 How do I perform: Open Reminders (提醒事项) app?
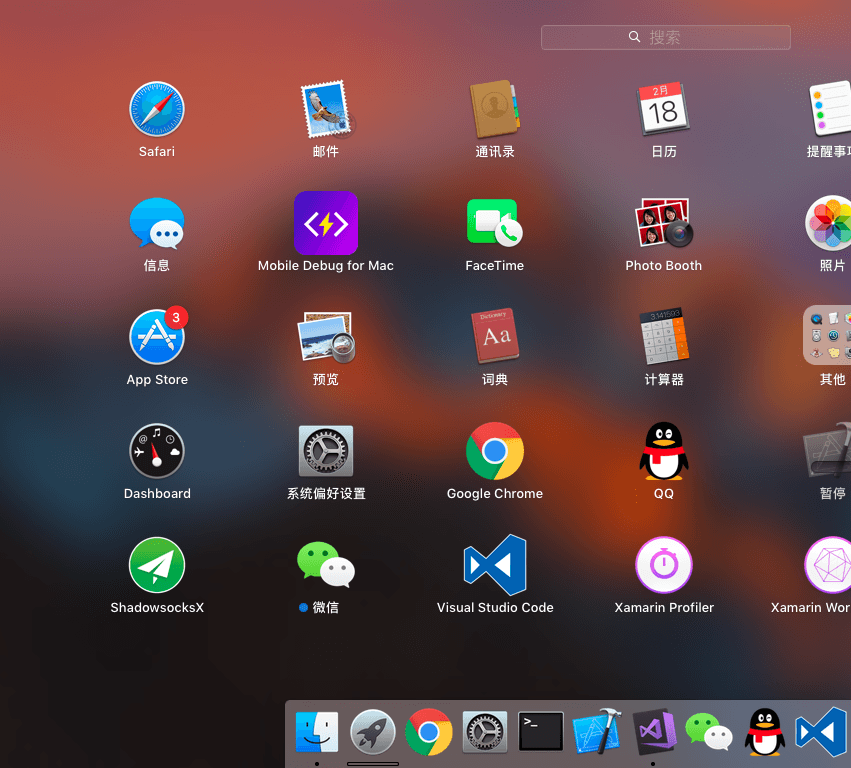[830, 108]
